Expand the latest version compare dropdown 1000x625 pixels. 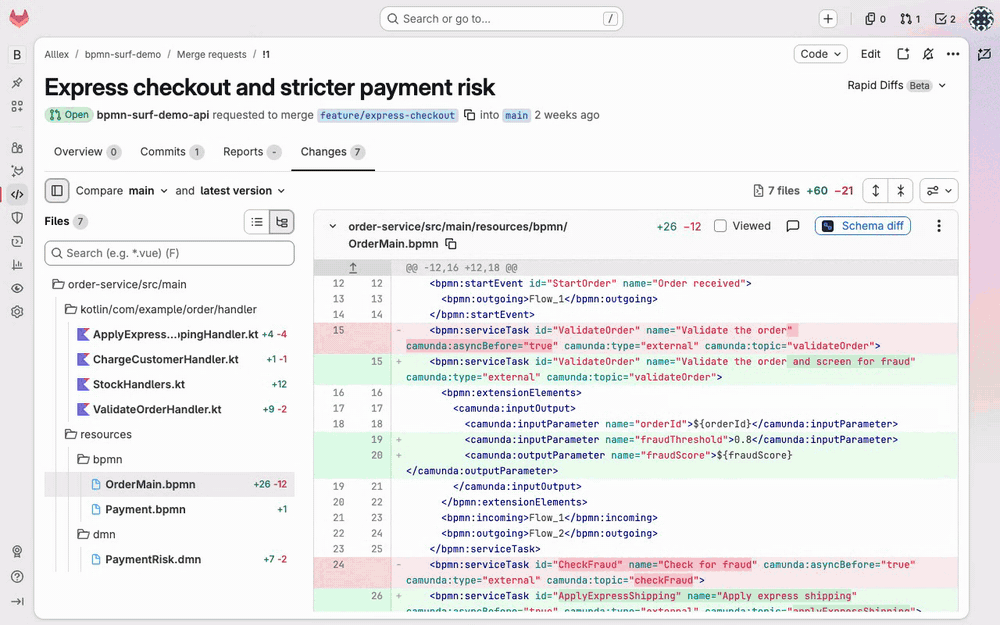coord(242,191)
